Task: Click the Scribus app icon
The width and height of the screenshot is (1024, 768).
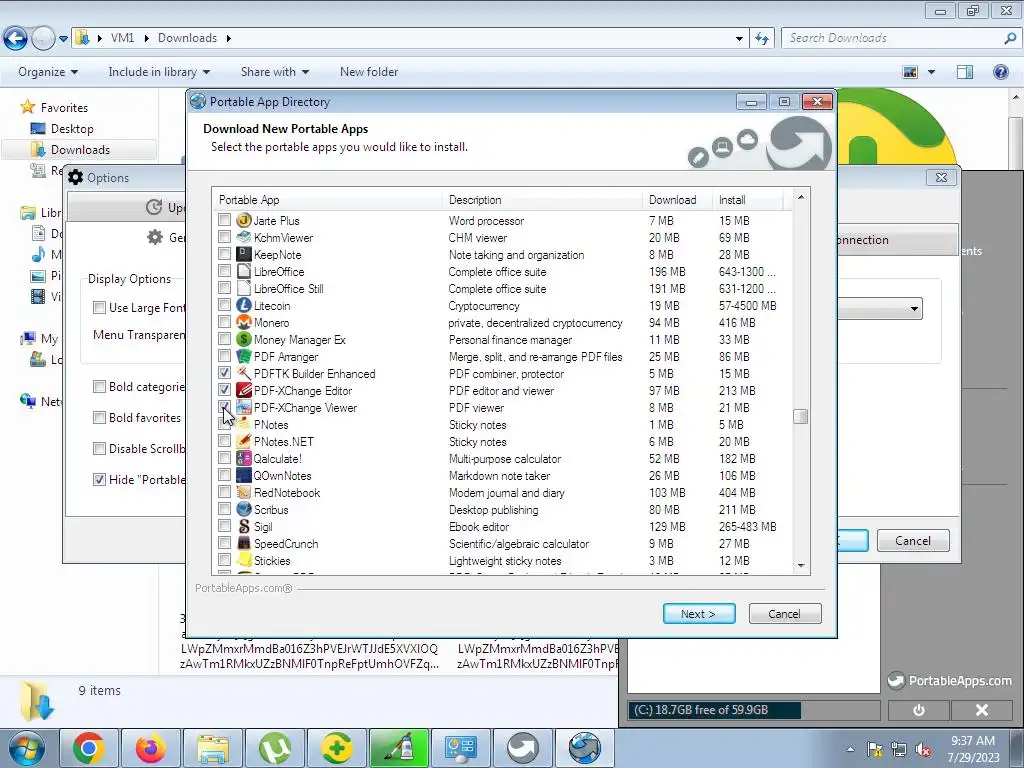Action: [244, 509]
